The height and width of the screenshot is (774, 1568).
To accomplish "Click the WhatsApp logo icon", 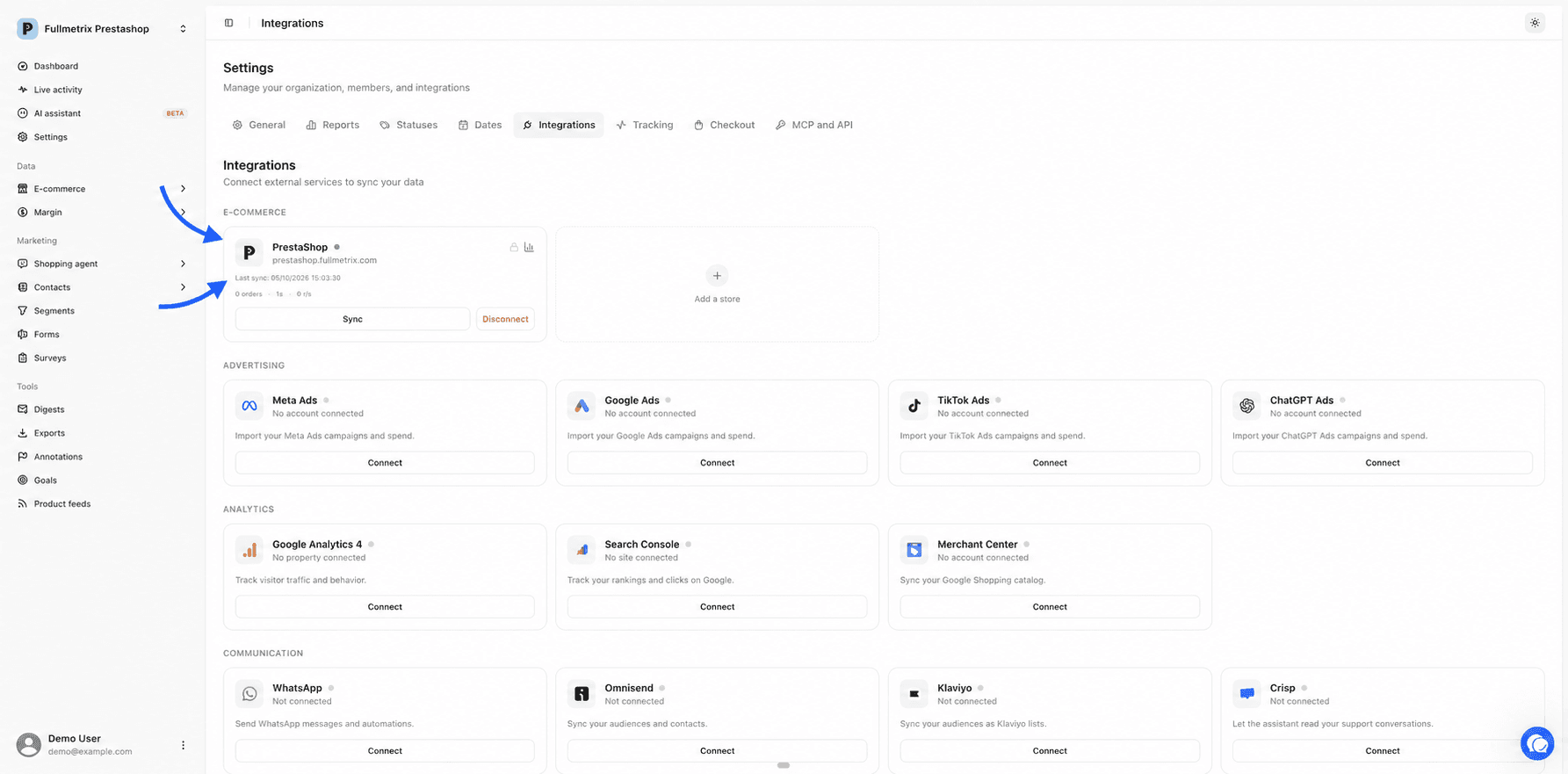I will point(249,694).
